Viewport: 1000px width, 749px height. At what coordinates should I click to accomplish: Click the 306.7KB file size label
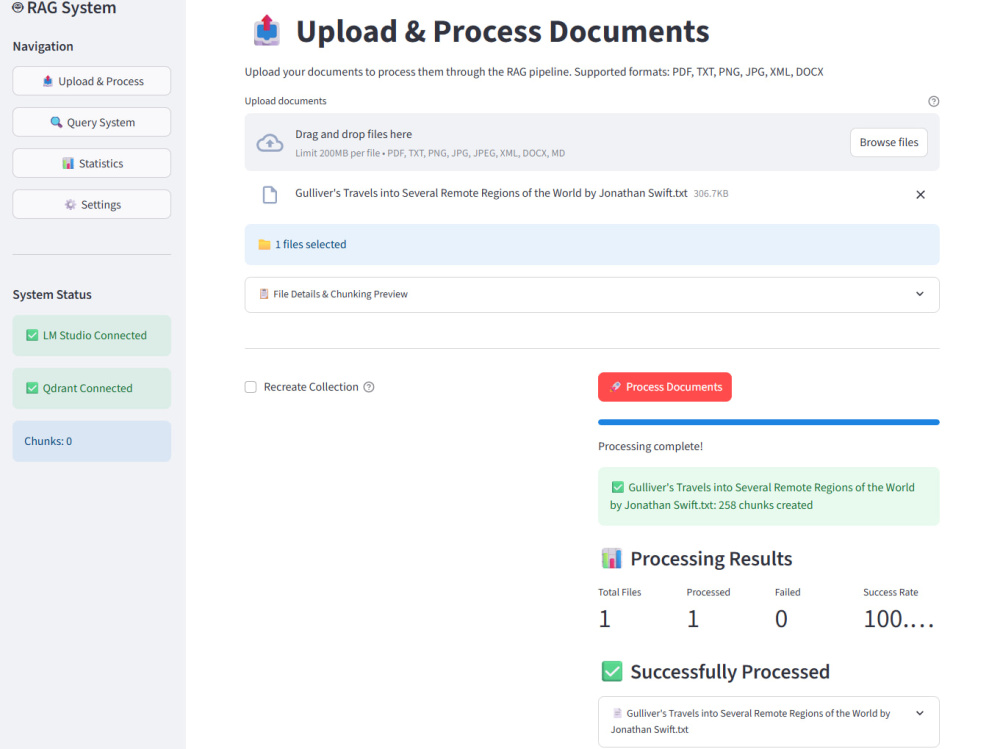pyautogui.click(x=710, y=193)
